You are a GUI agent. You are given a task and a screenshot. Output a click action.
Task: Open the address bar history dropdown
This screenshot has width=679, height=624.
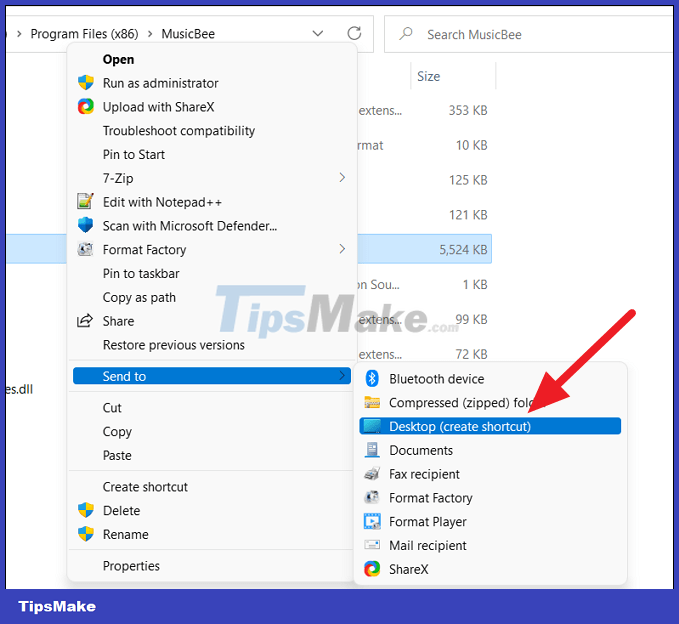point(318,33)
